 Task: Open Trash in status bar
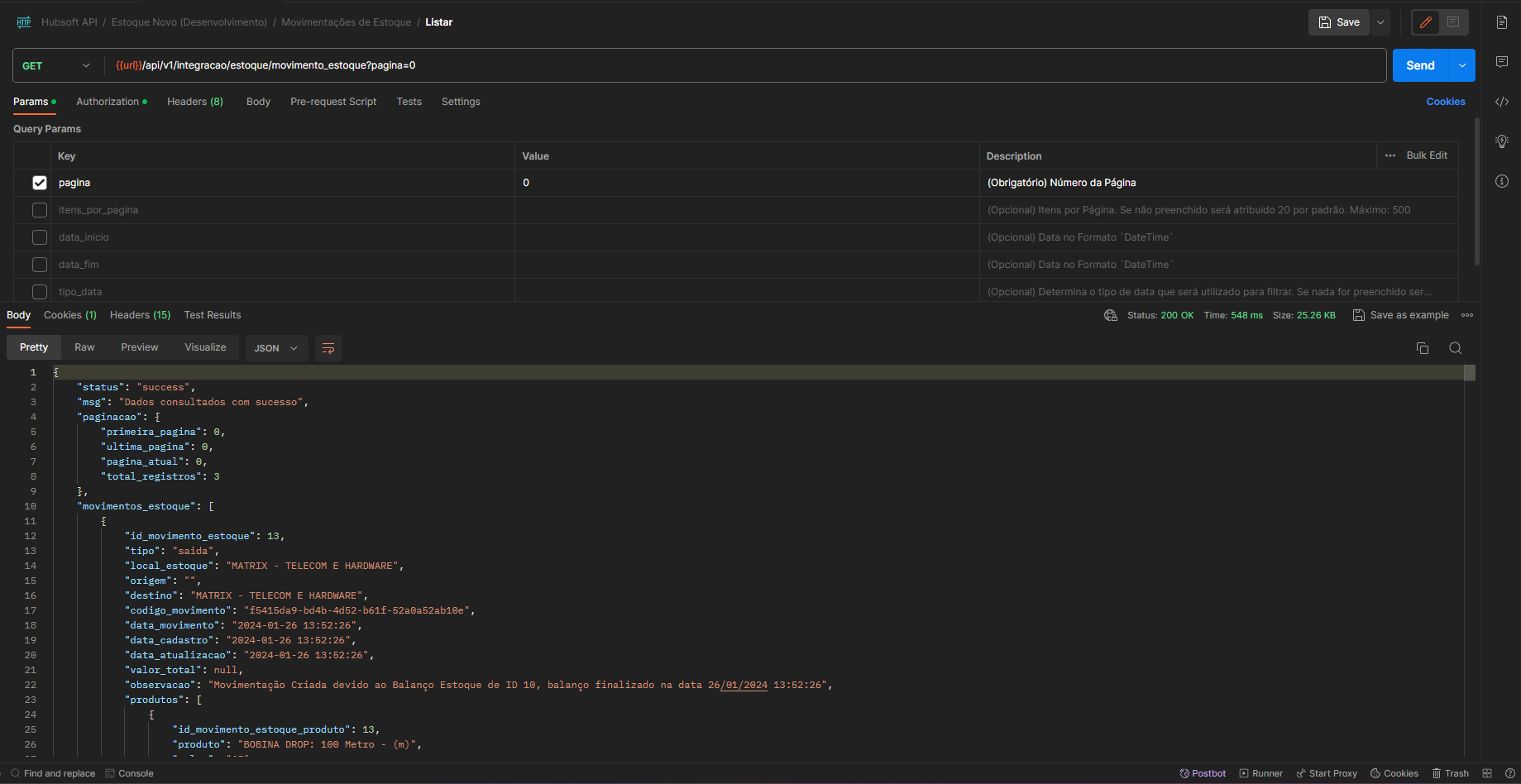pos(1451,773)
